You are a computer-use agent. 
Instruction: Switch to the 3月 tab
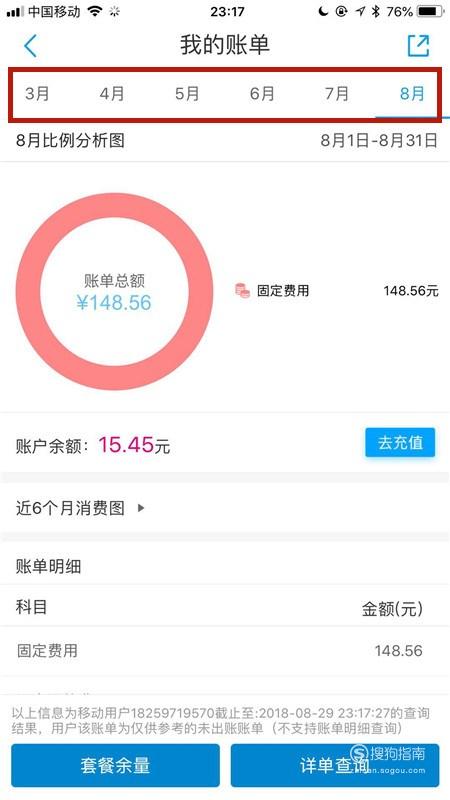(x=37, y=94)
